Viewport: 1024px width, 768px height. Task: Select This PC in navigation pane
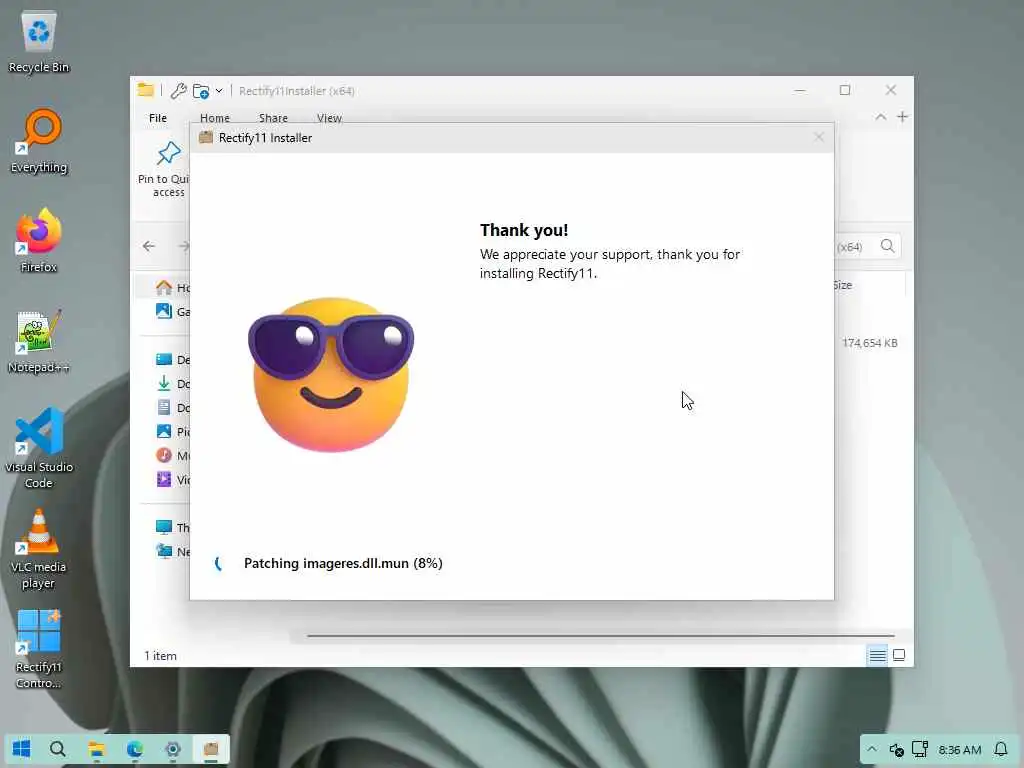[x=172, y=527]
